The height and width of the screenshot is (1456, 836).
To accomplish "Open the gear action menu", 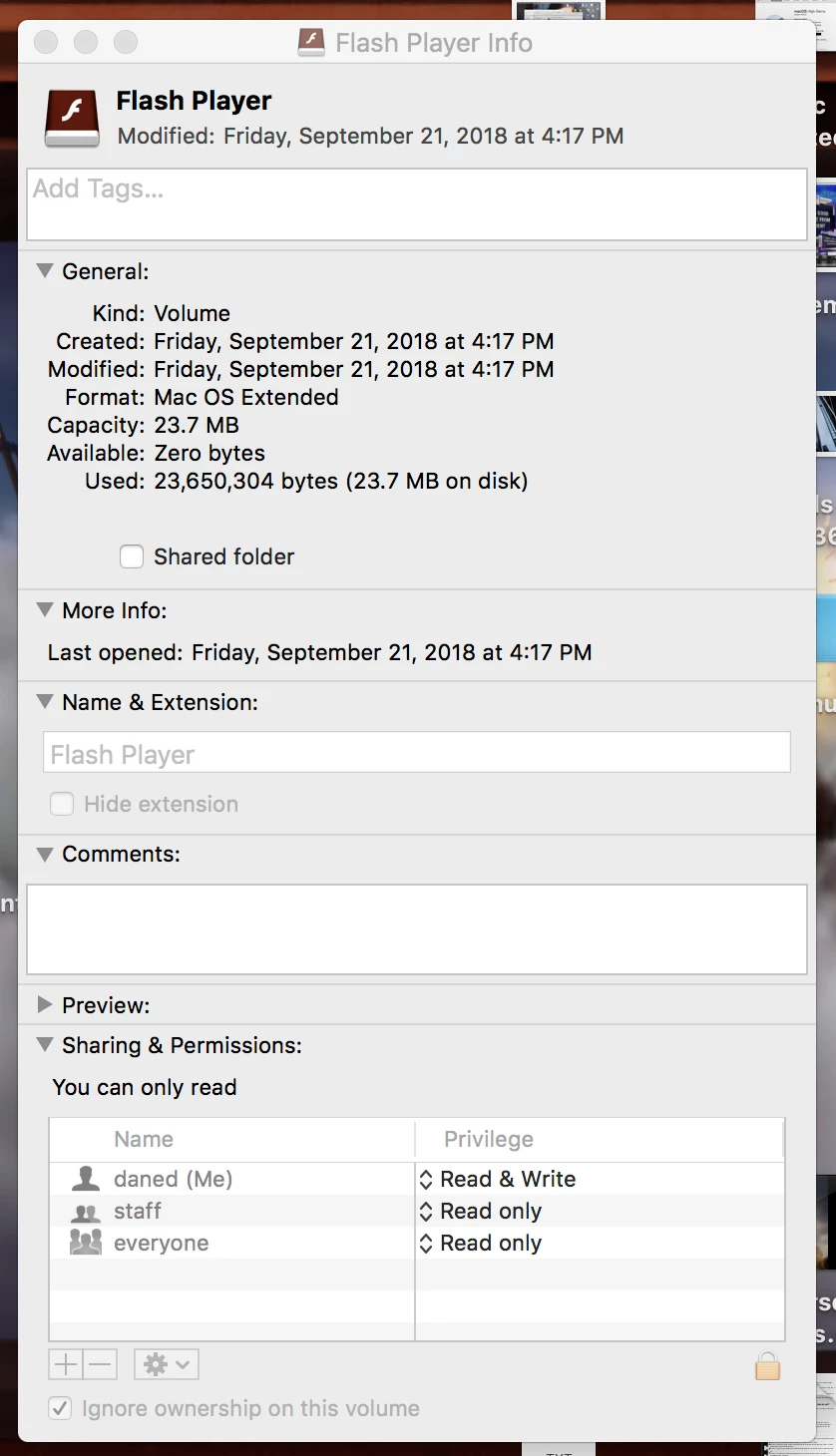I will [167, 1364].
